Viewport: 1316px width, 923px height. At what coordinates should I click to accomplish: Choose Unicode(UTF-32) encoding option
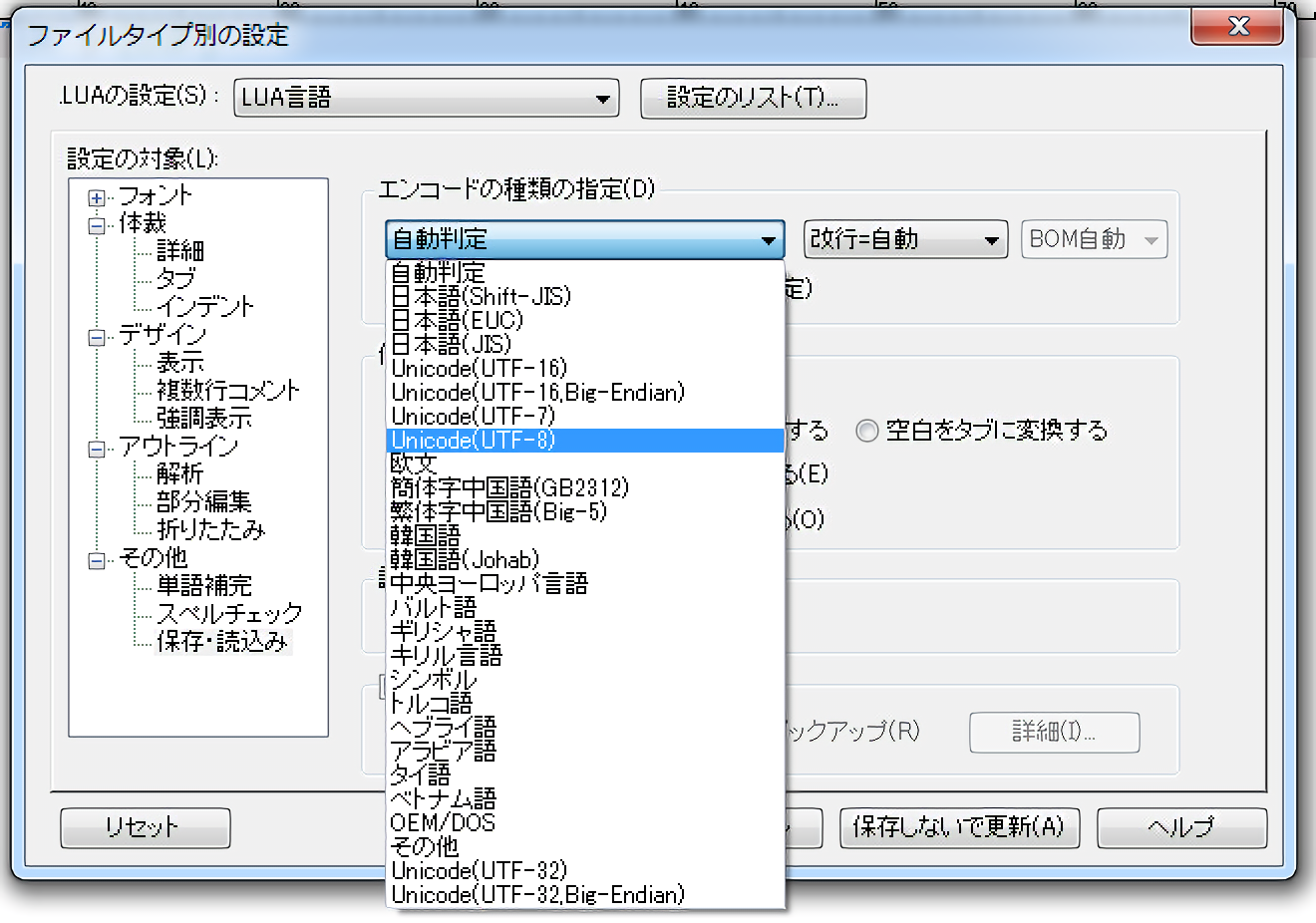[479, 870]
